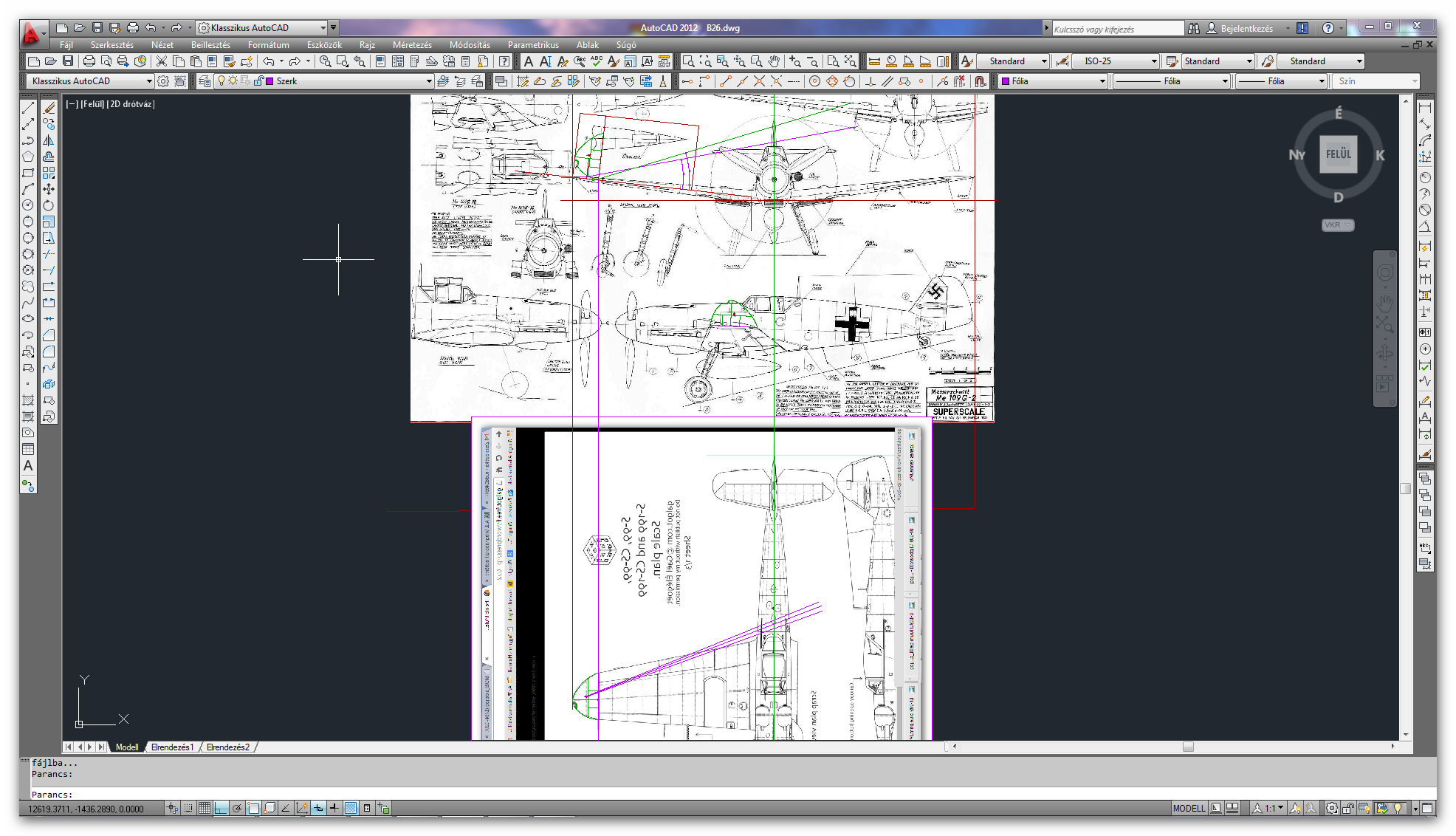This screenshot has height=836, width=1456.
Task: Select the Hatch tool
Action: (x=28, y=400)
